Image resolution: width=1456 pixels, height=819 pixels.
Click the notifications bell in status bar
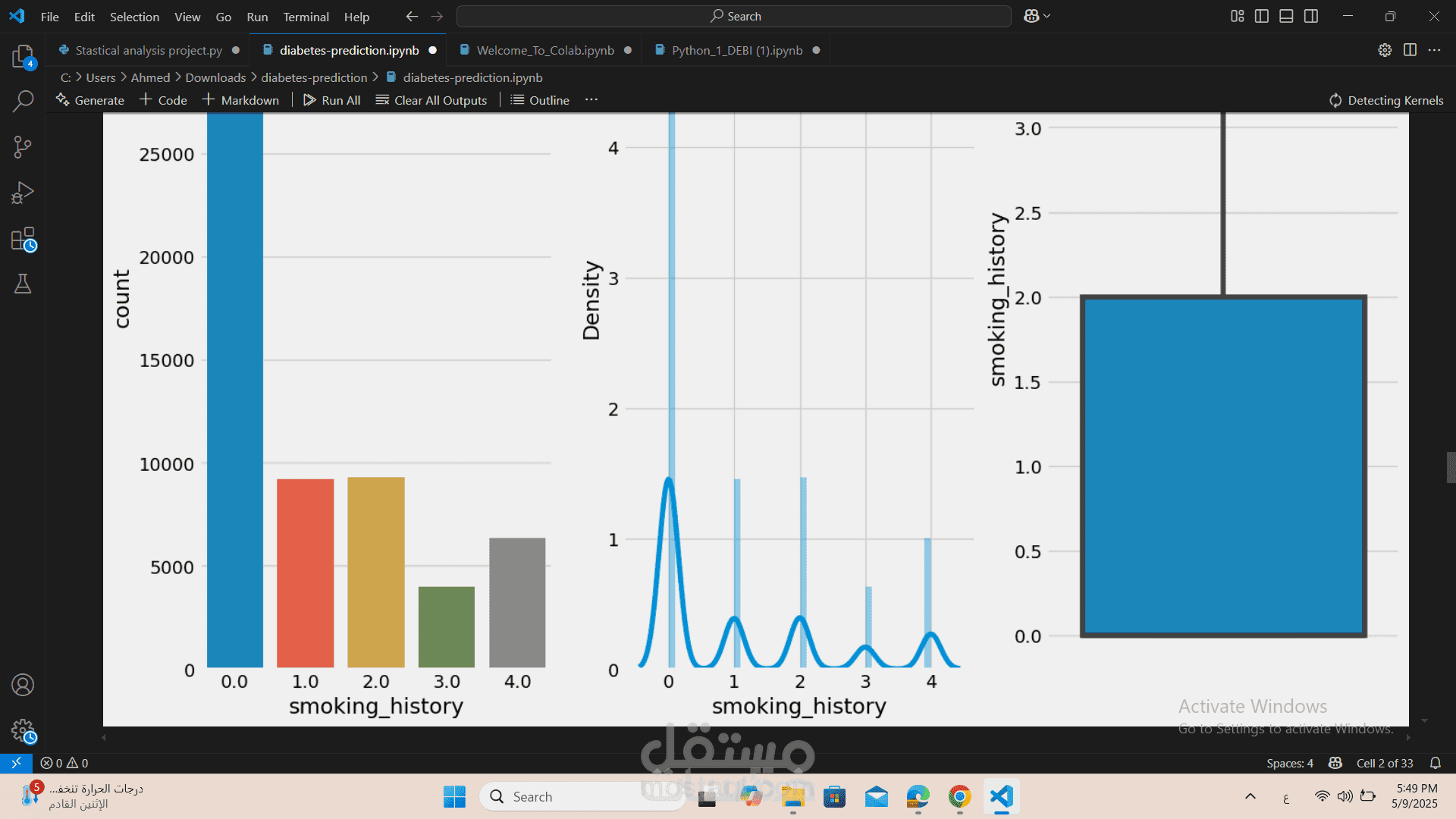click(x=1435, y=763)
